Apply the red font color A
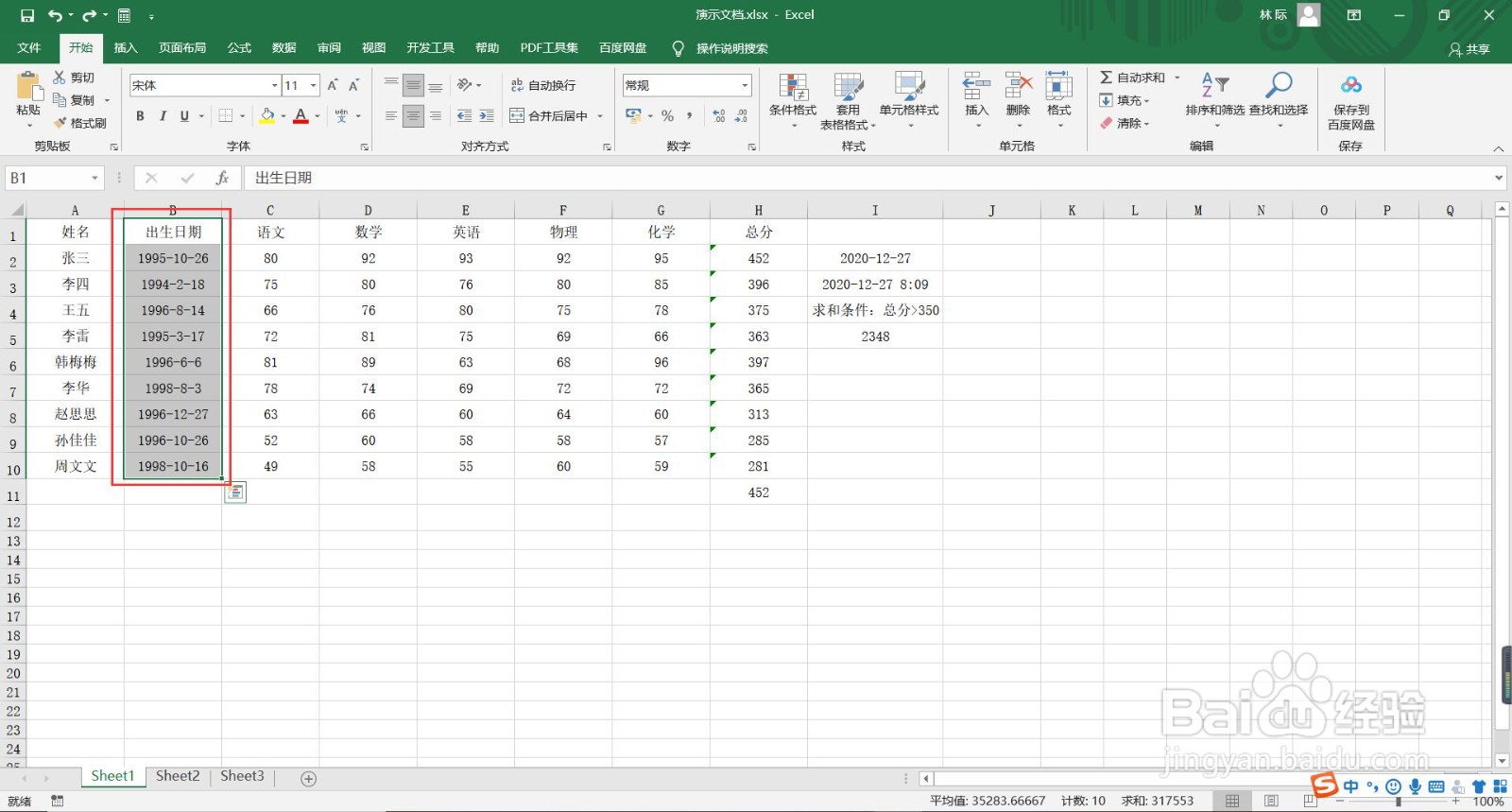Viewport: 1512px width, 812px height. 301,115
